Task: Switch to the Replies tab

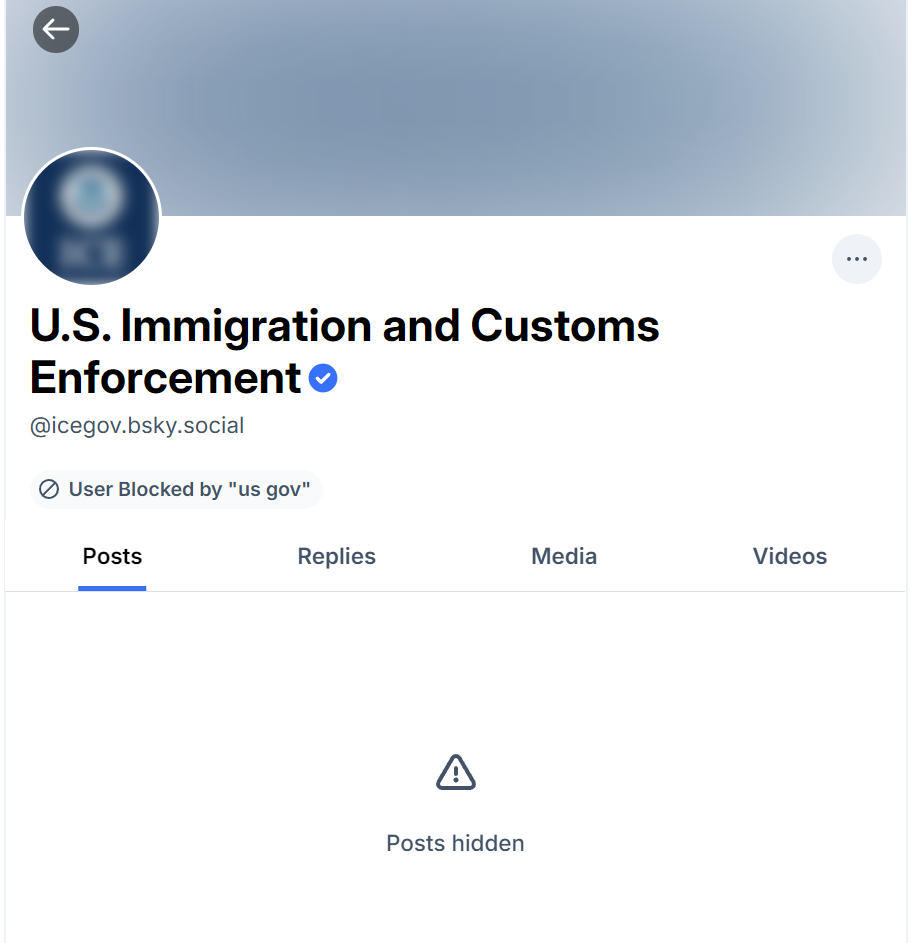Action: point(336,557)
